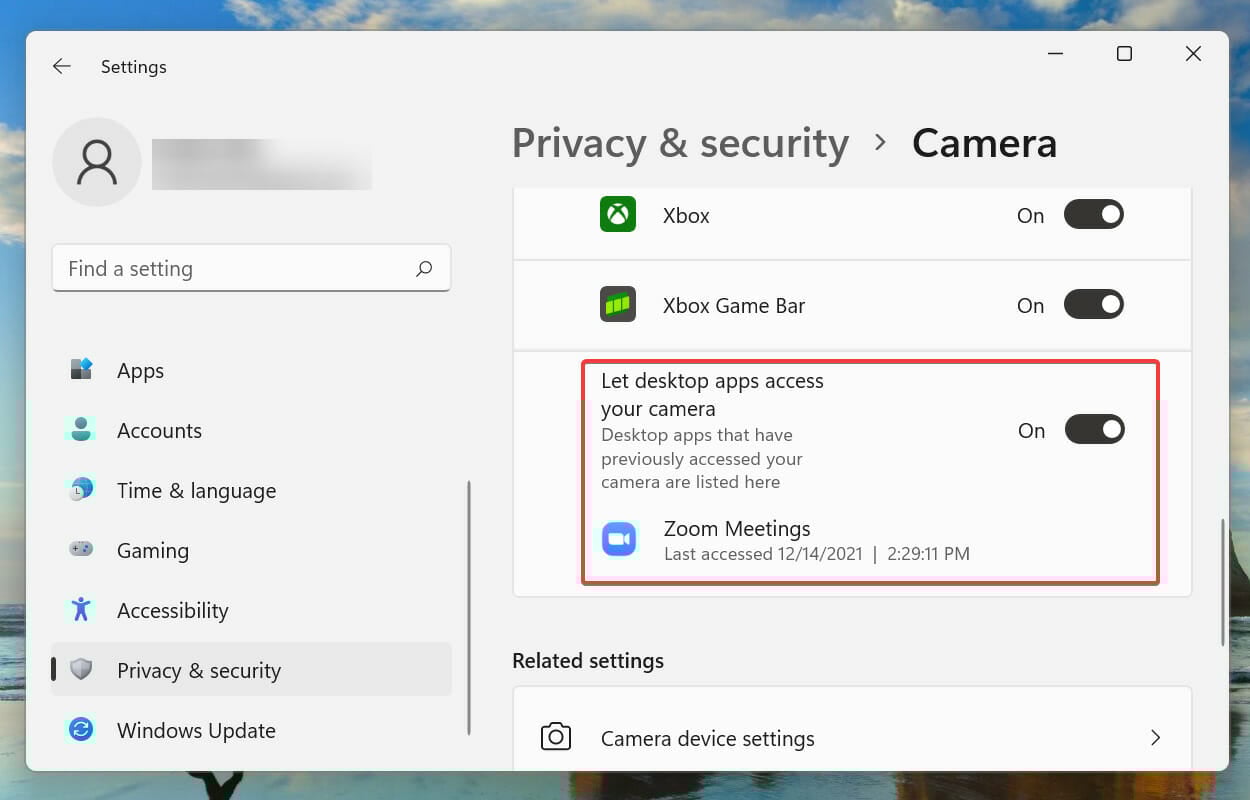This screenshot has width=1250, height=800.
Task: Go to Accounts settings
Action: coord(159,431)
